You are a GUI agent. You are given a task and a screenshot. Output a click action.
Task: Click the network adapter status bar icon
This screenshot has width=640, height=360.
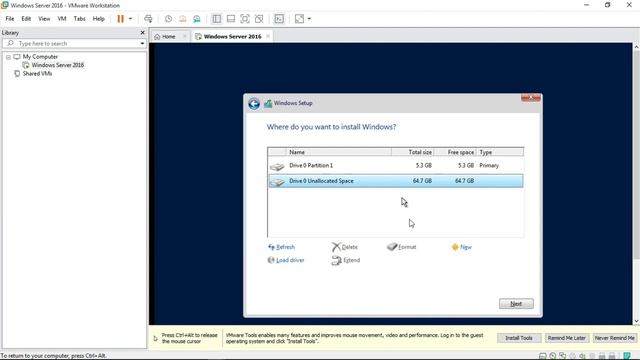point(563,356)
